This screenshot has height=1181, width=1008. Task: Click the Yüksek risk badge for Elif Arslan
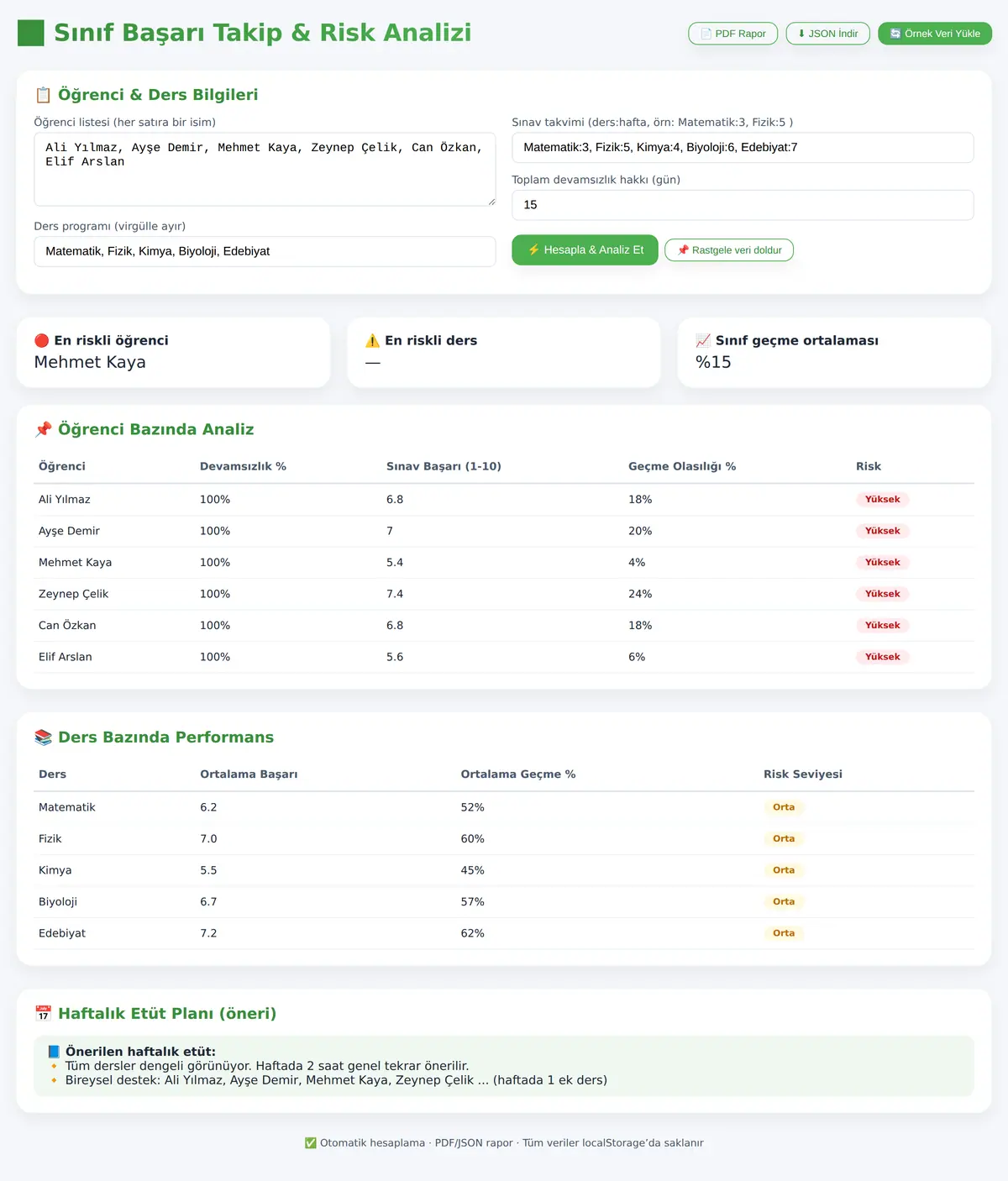(x=883, y=657)
